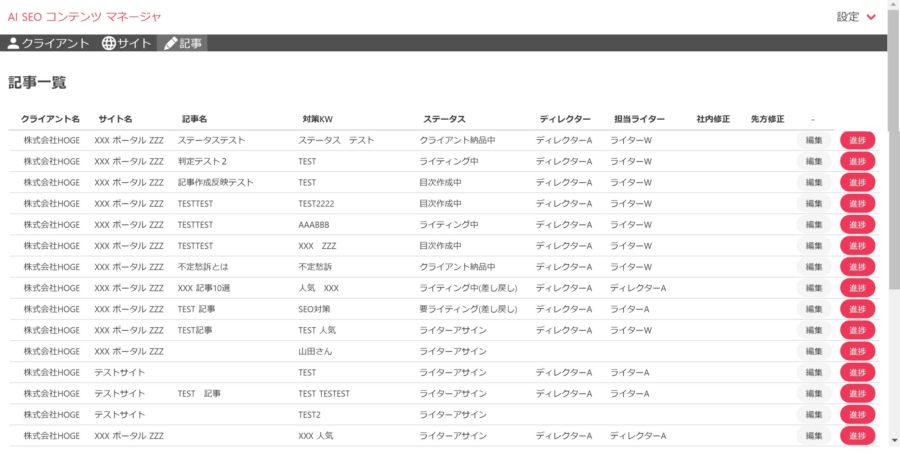Click 編集 in the SEO対策 keyword row
Image resolution: width=900 pixels, height=456 pixels.
[x=814, y=309]
